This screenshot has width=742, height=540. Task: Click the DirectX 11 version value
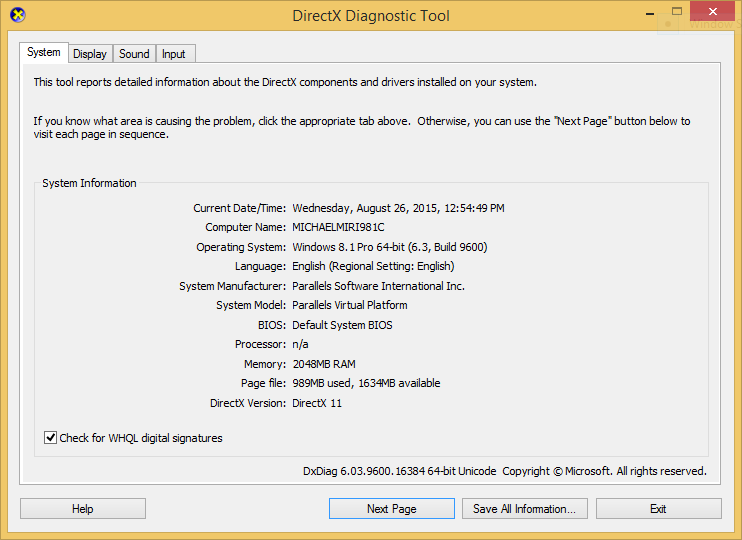click(x=317, y=403)
